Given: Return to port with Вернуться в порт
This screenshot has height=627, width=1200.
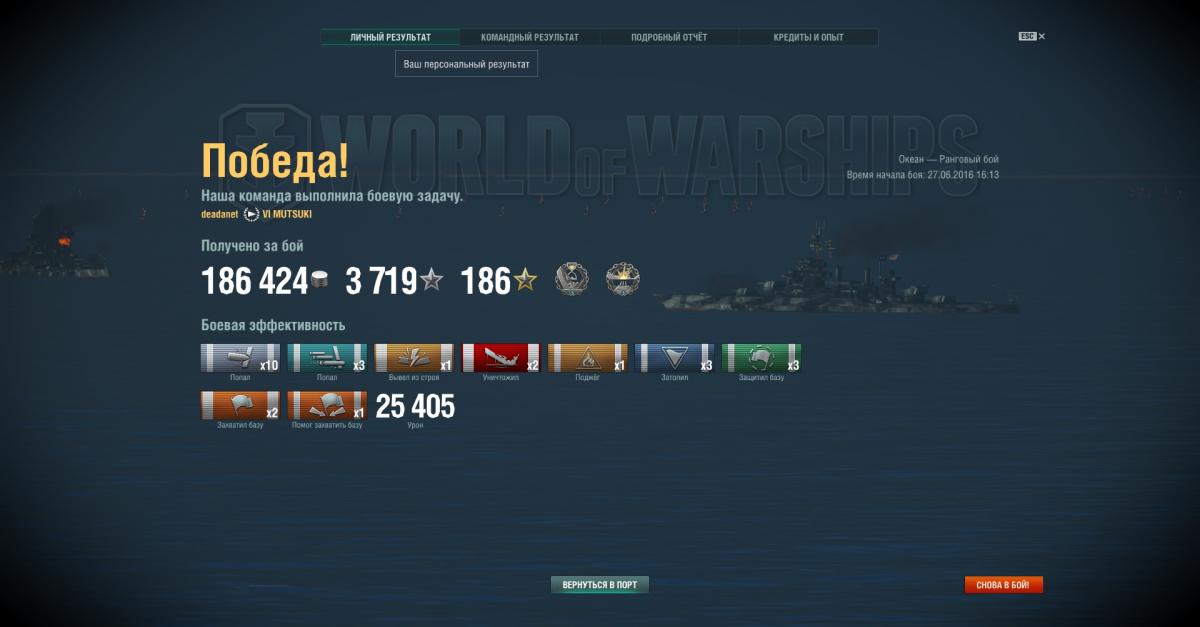Looking at the screenshot, I should 600,584.
